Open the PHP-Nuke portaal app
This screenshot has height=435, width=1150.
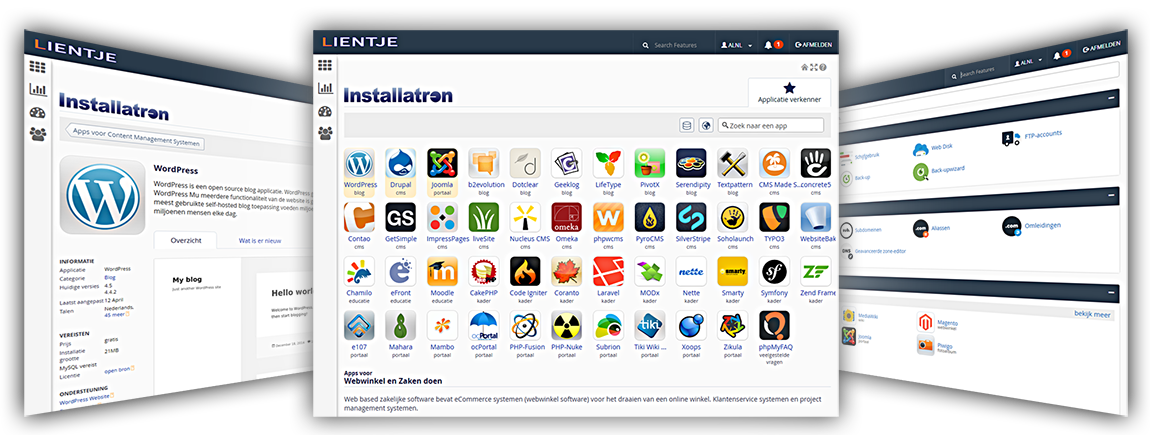click(x=566, y=326)
